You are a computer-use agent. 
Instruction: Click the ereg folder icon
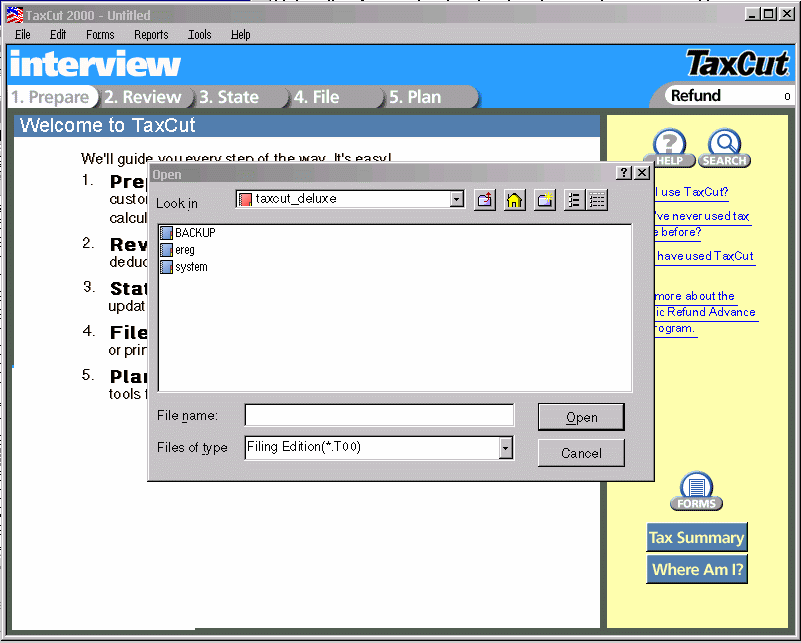coord(166,250)
